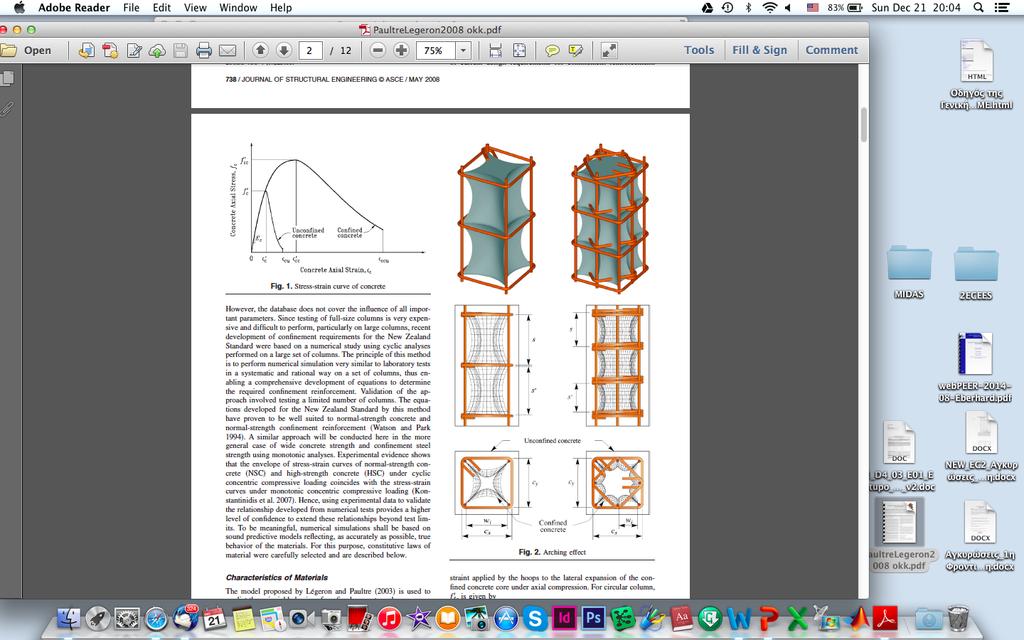
Task: Open the App Store from the dock
Action: [x=506, y=618]
